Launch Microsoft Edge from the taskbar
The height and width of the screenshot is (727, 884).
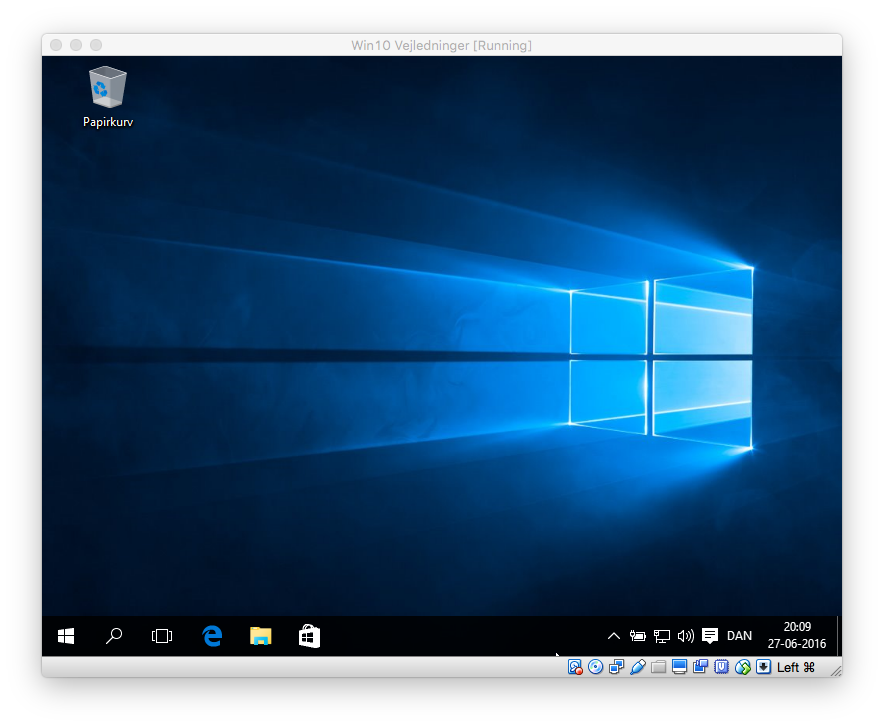pyautogui.click(x=212, y=636)
